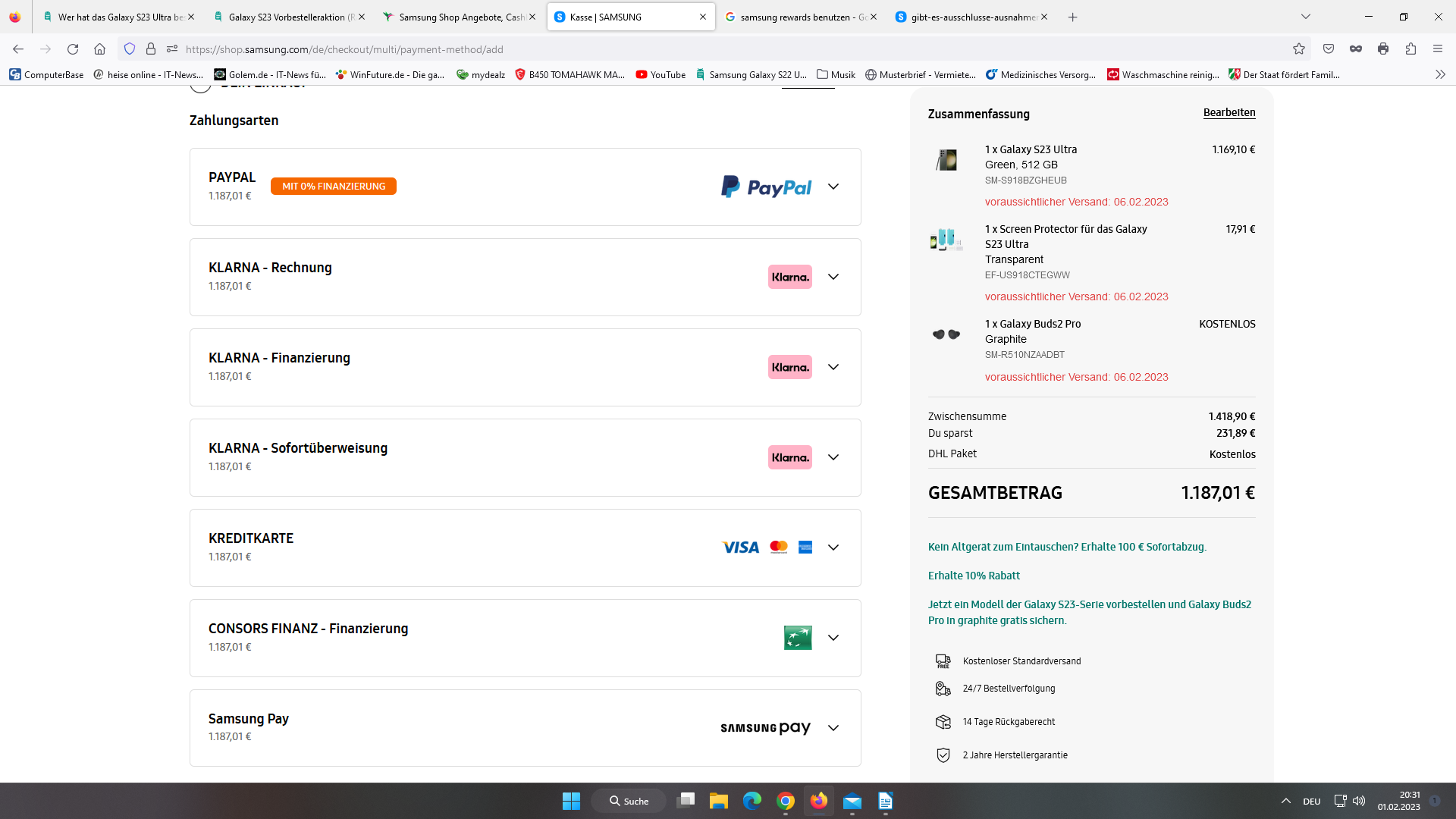Click the home button icon
1456x819 pixels.
point(99,49)
